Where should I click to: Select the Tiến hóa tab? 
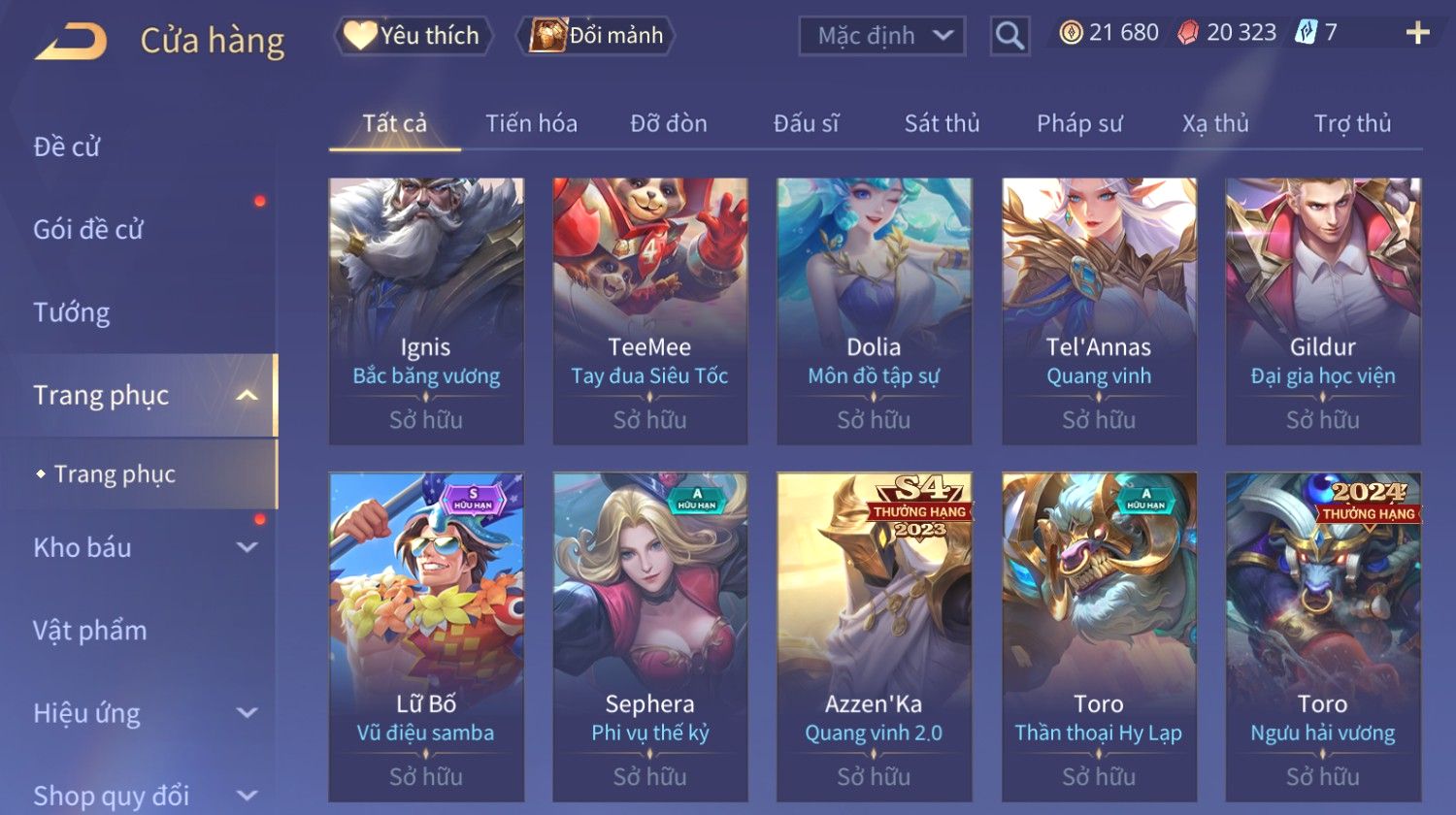tap(531, 123)
